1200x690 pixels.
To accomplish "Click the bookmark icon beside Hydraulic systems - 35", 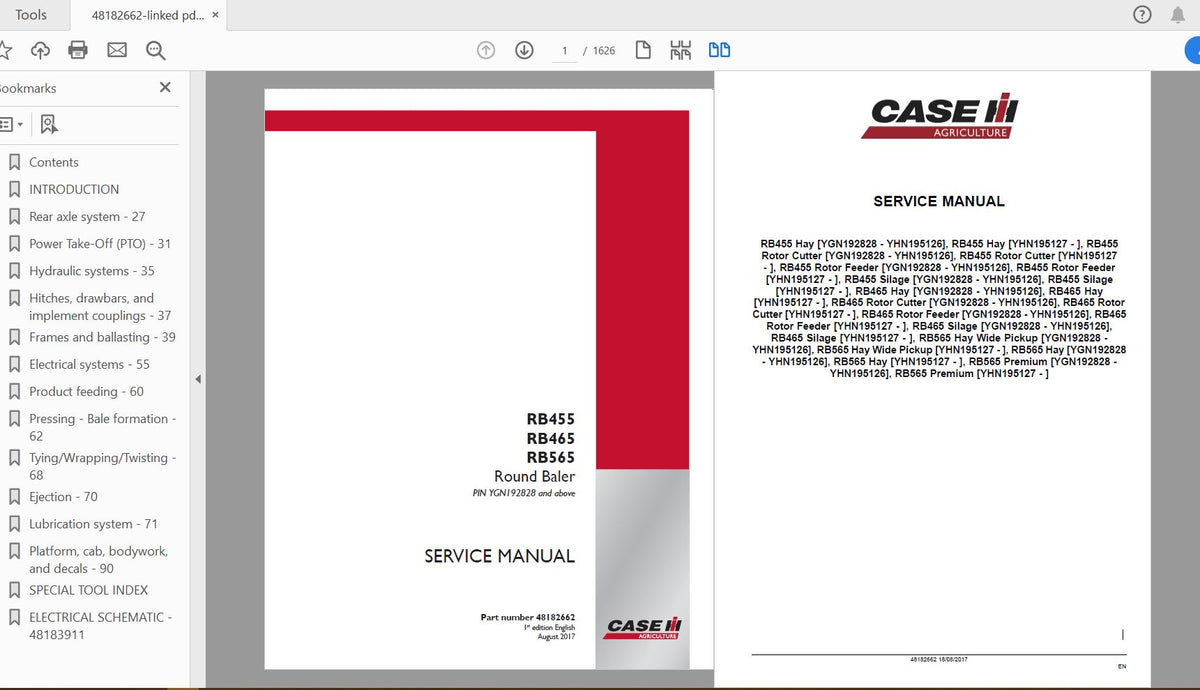I will pos(14,271).
